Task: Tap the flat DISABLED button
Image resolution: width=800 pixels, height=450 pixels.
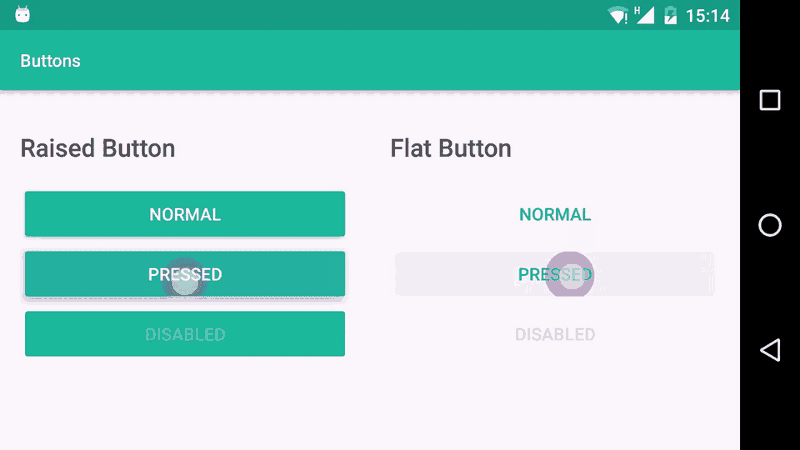Action: point(555,334)
